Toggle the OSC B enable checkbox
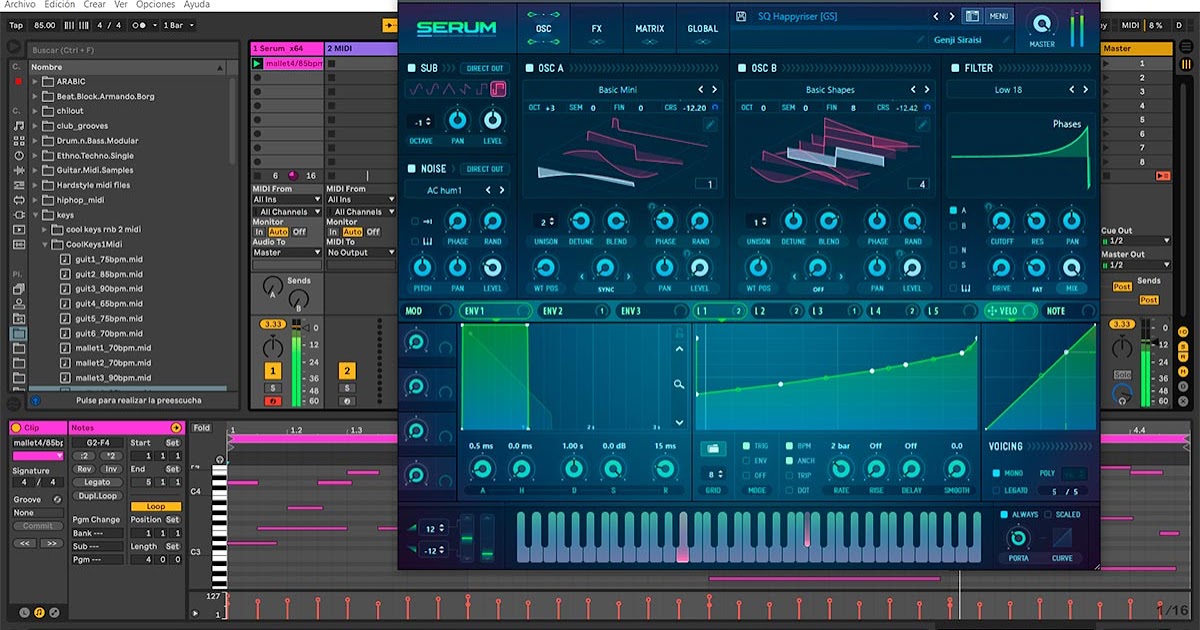 pyautogui.click(x=741, y=68)
